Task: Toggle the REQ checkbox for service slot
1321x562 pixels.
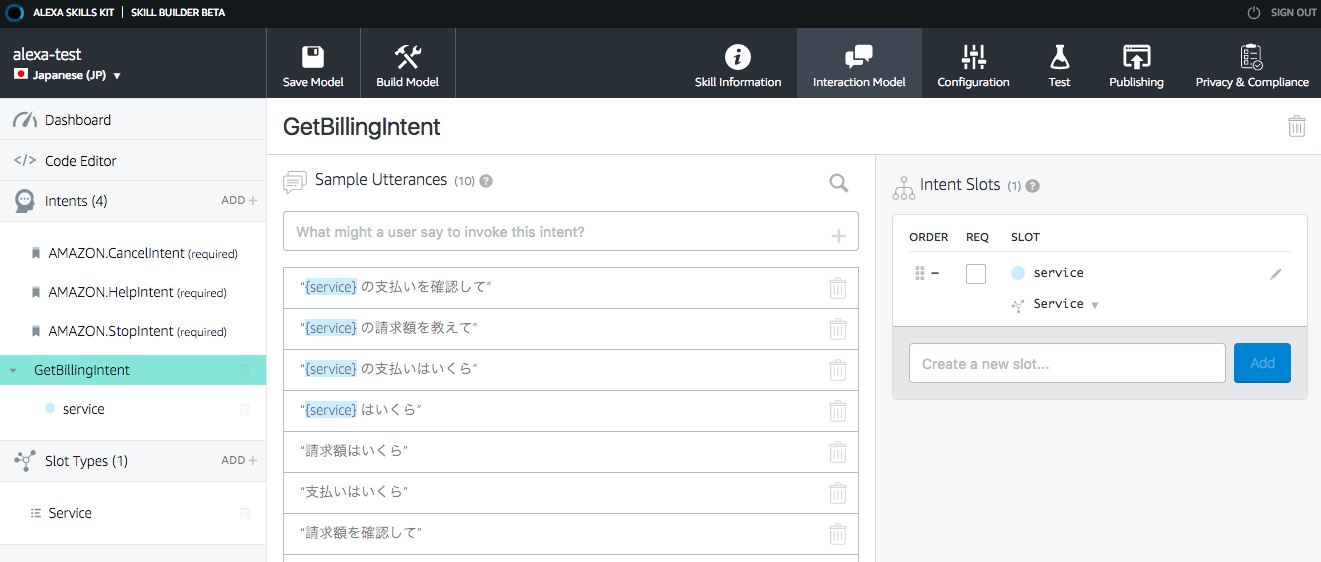Action: 976,274
